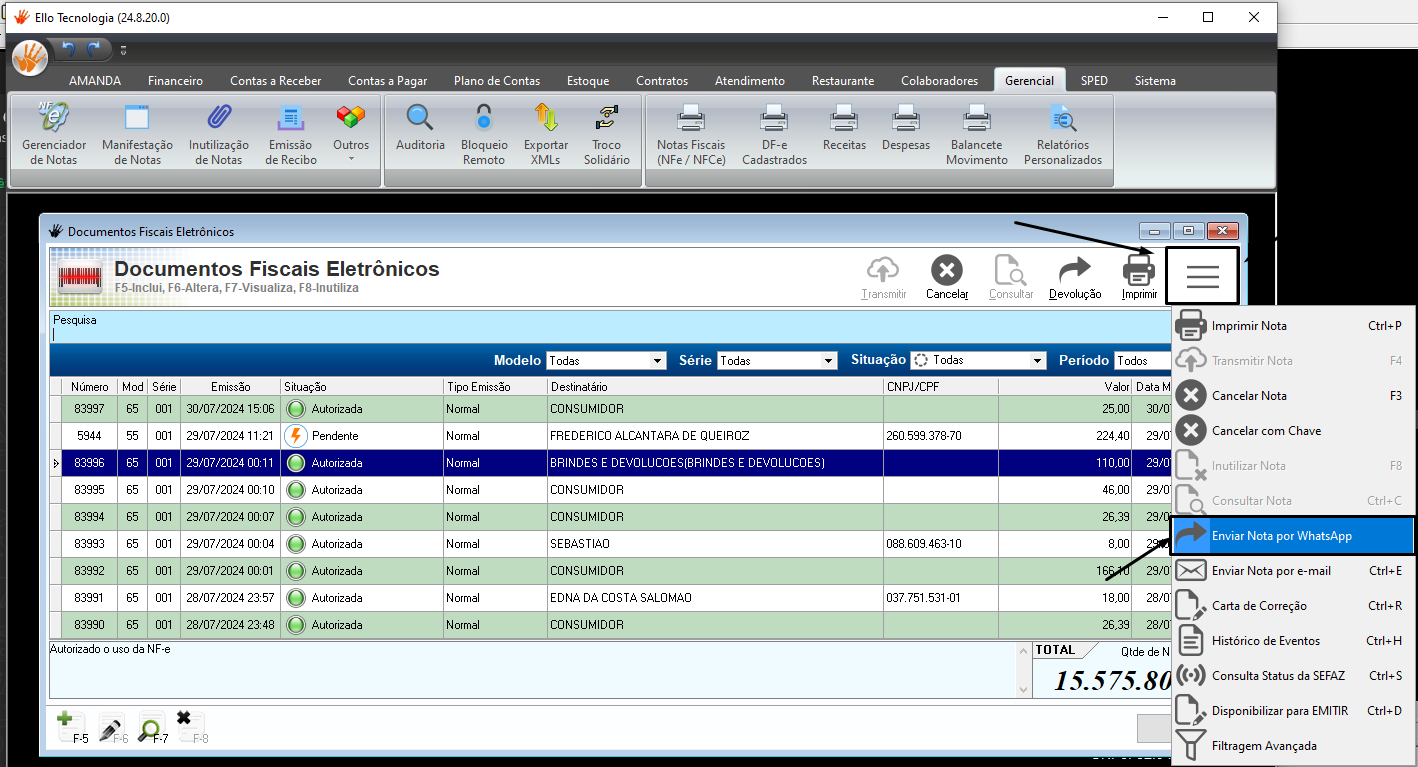The width and height of the screenshot is (1418, 767).
Task: Switch to the Estoque ribbon tab
Action: point(588,81)
